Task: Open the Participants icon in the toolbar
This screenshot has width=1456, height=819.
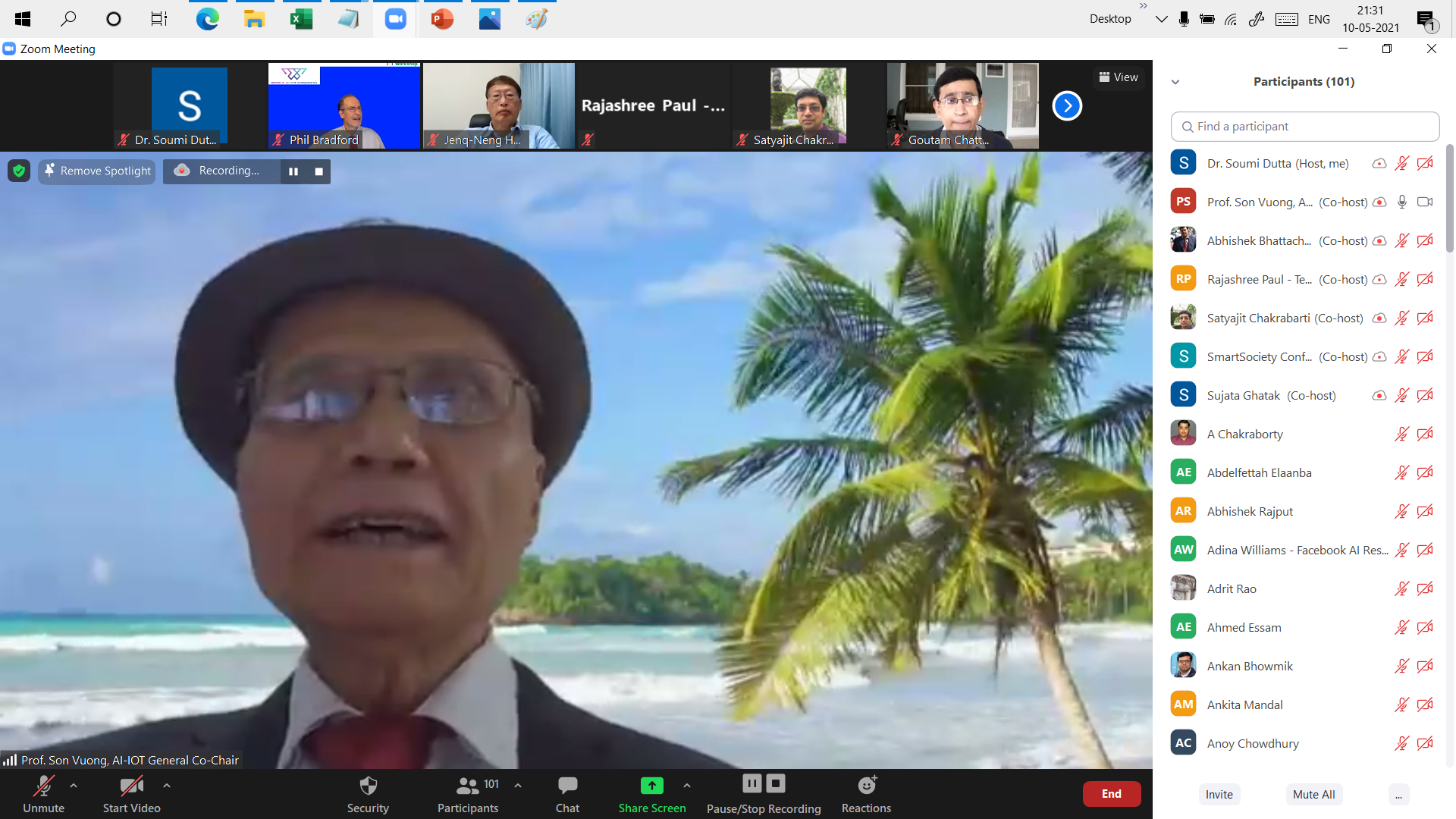Action: pyautogui.click(x=467, y=786)
